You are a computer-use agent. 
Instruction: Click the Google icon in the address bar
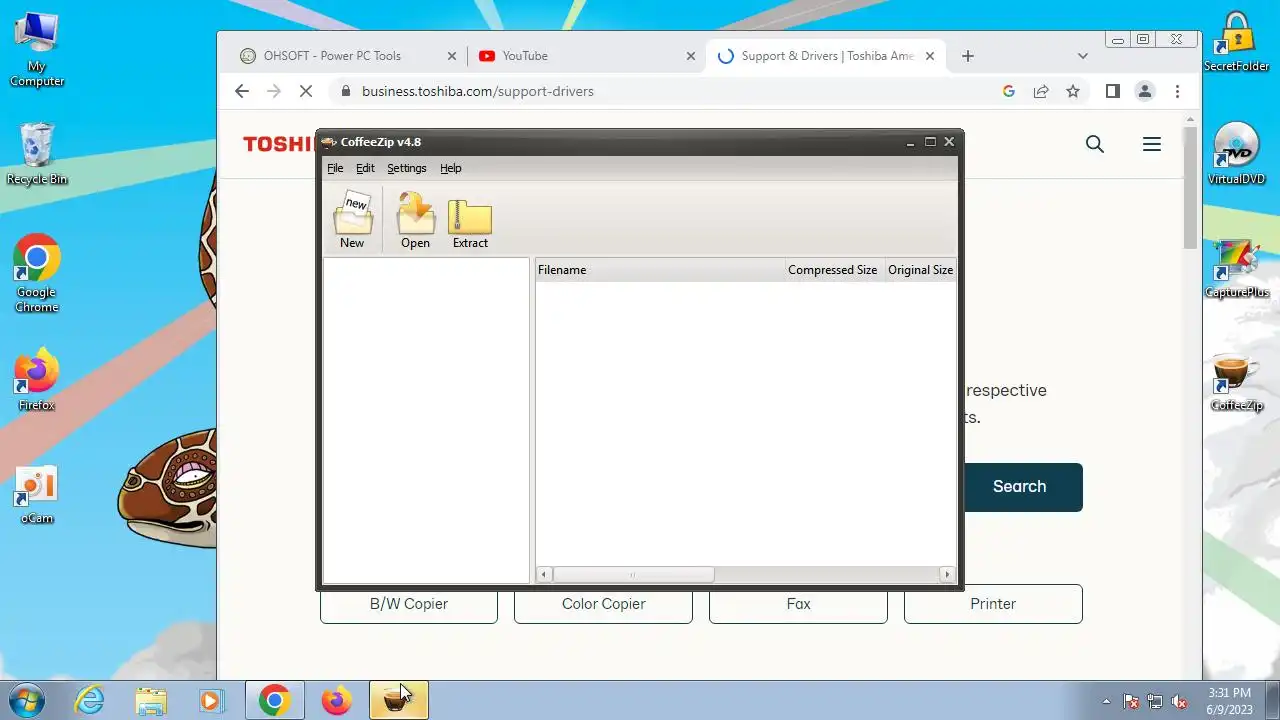click(1008, 91)
